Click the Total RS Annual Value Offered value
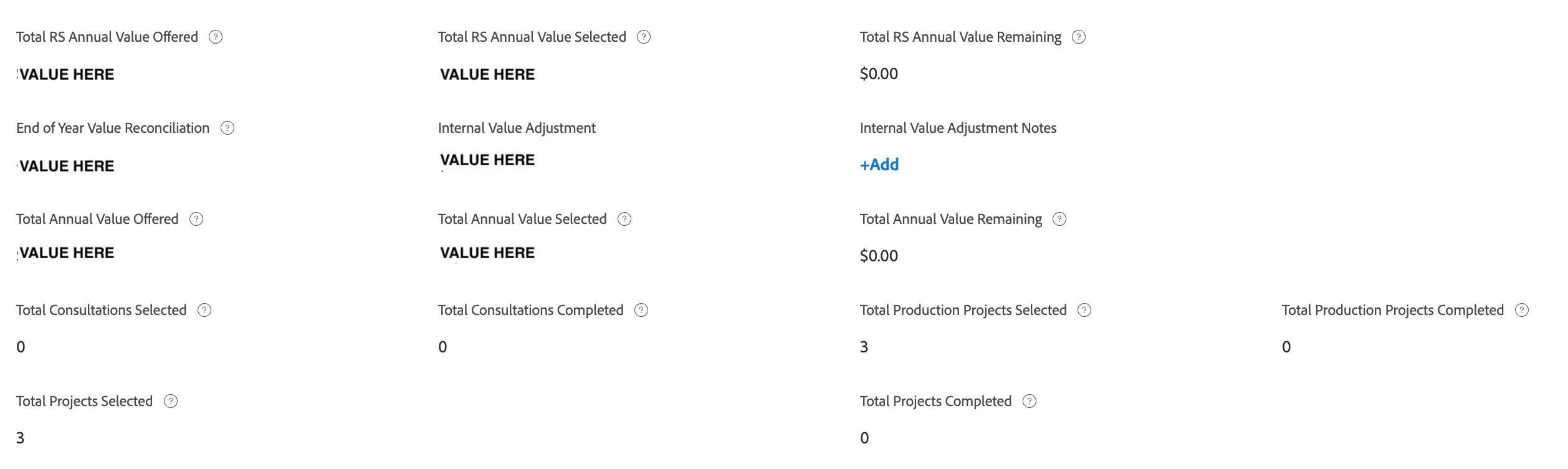1568x469 pixels. pyautogui.click(x=66, y=75)
